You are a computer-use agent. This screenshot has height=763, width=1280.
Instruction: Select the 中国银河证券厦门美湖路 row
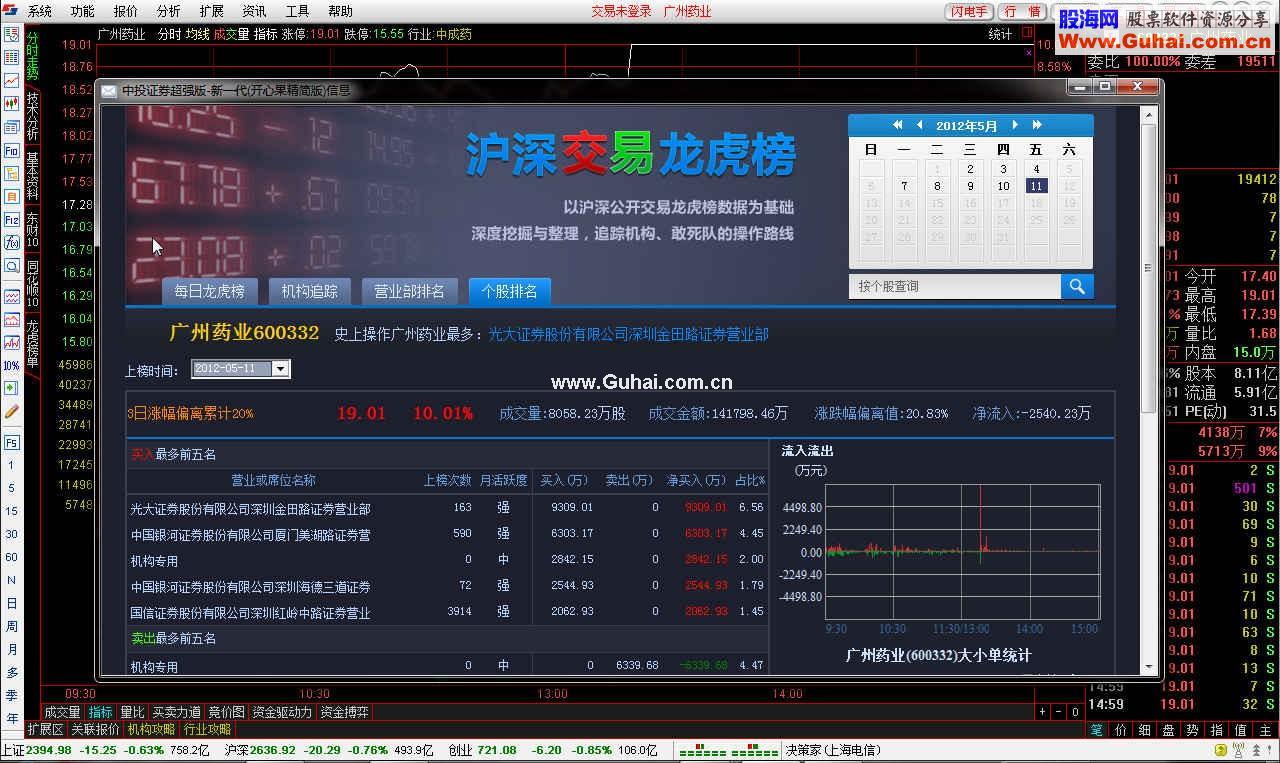click(447, 534)
